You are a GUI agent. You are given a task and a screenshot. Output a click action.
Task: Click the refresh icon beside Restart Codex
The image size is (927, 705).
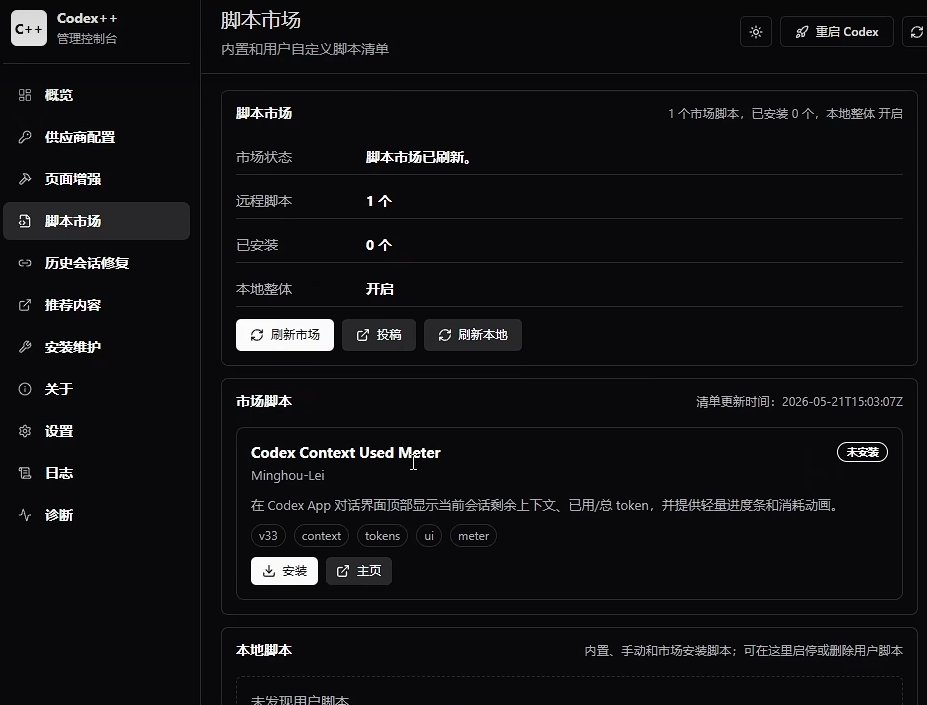(x=916, y=32)
